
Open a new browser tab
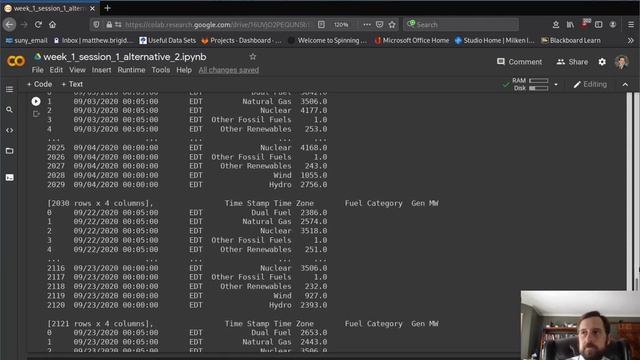click(108, 8)
